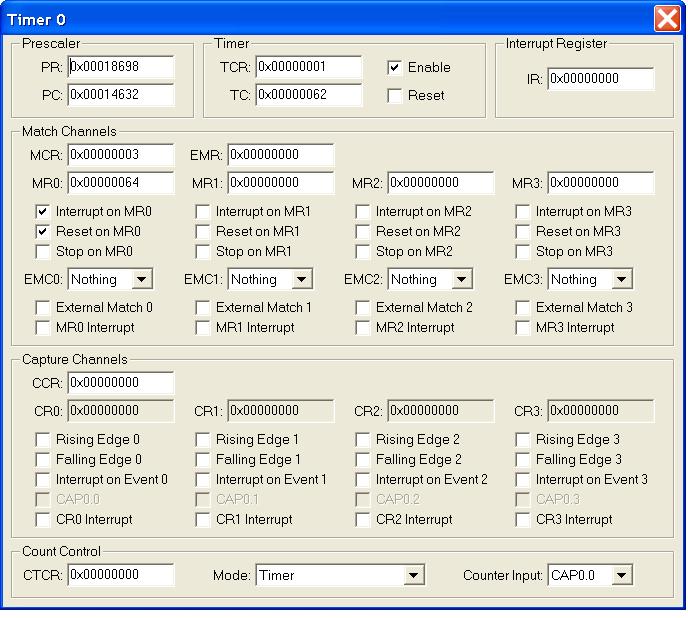The width and height of the screenshot is (688, 618).
Task: Click the CR2 capture register field
Action: click(441, 411)
